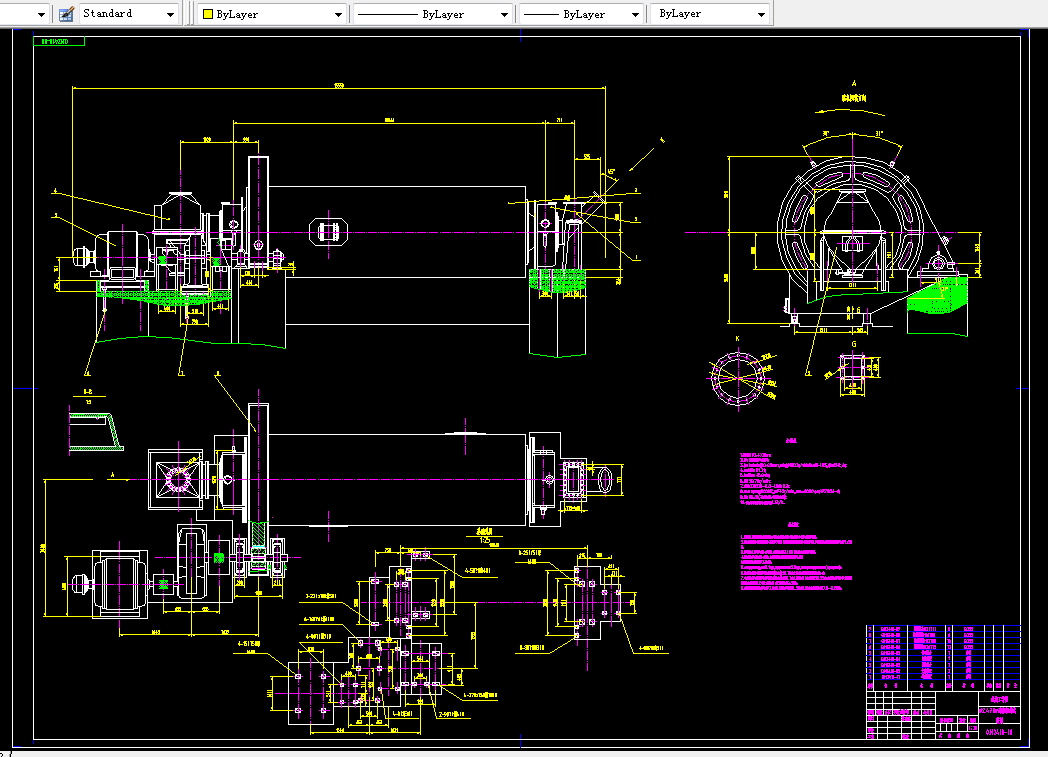
Task: Select the blue parts list table
Action: tap(943, 657)
